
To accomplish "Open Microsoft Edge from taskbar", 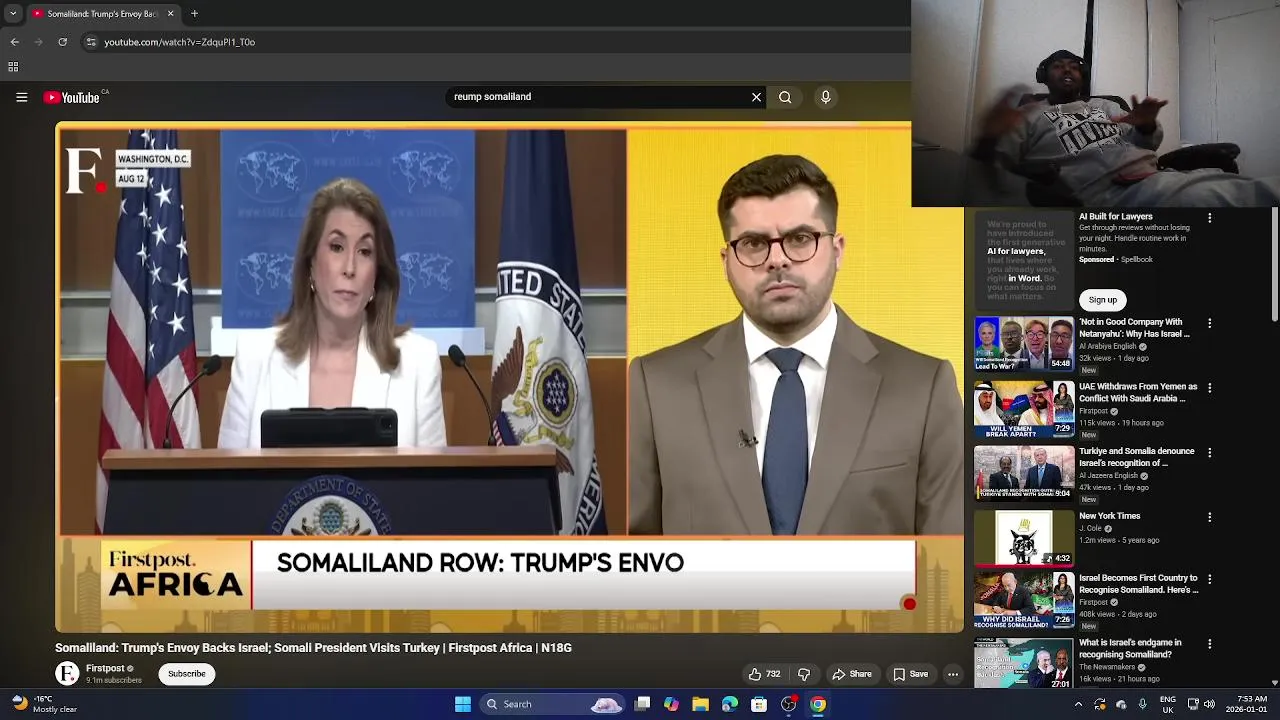I will pyautogui.click(x=730, y=704).
